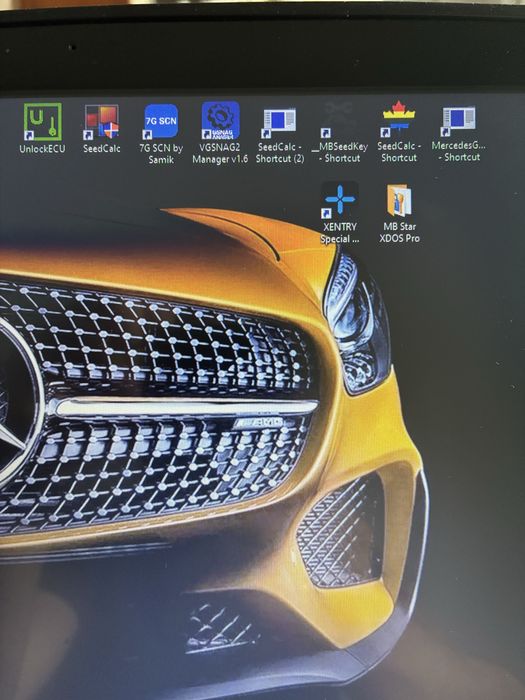Click the 'MB Star XDOS Pro' label
The height and width of the screenshot is (700, 525).
[400, 232]
